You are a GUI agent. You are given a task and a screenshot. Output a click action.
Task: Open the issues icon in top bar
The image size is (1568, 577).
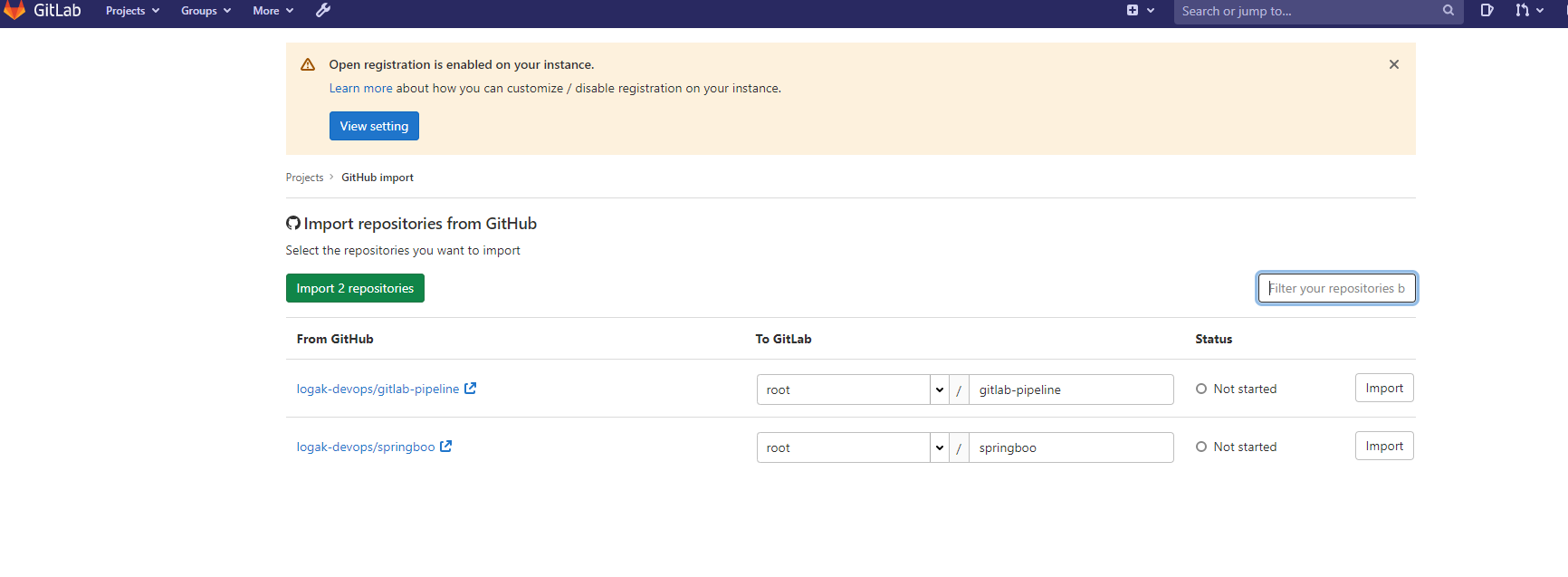1487,11
